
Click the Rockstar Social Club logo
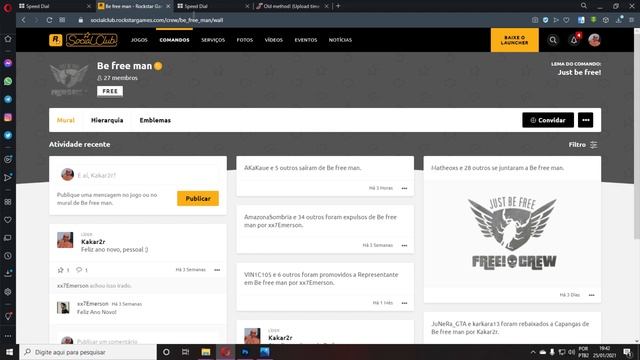[x=84, y=40]
